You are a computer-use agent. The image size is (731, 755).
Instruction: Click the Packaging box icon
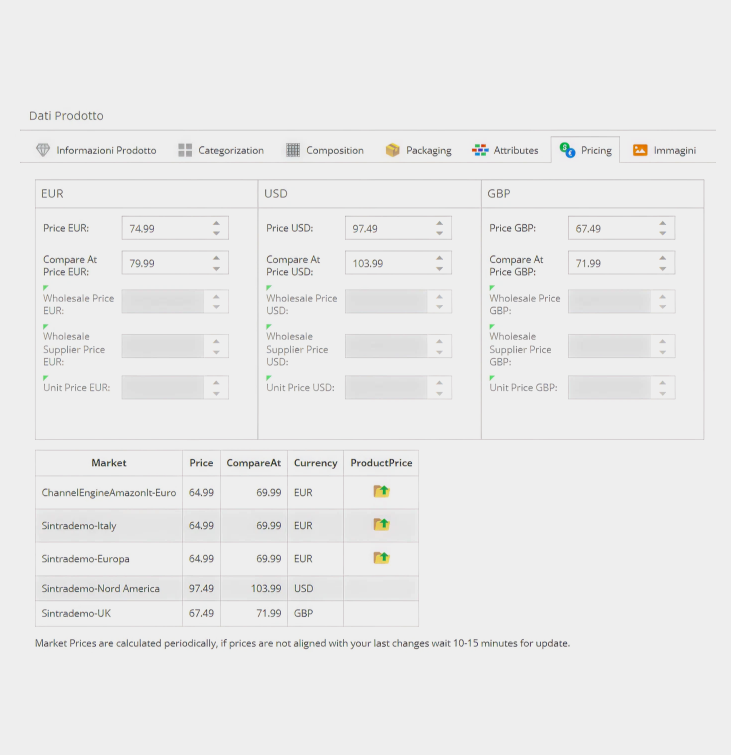[392, 150]
